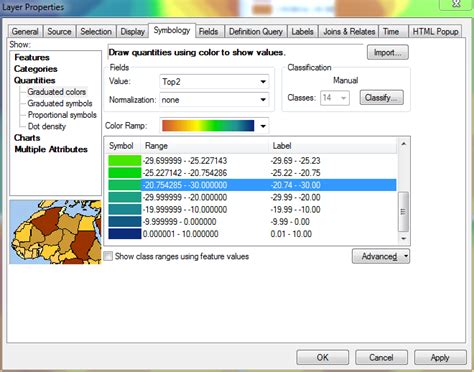Click label -20.74 - -30.00
The height and width of the screenshot is (372, 474).
[x=295, y=185]
